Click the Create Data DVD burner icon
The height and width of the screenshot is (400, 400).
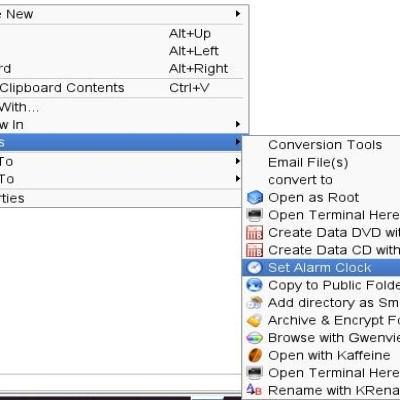(255, 233)
